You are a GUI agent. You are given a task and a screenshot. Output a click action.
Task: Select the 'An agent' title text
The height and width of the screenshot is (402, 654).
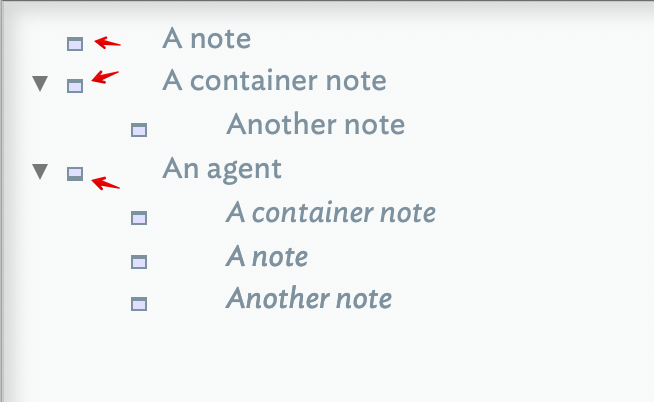[222, 169]
